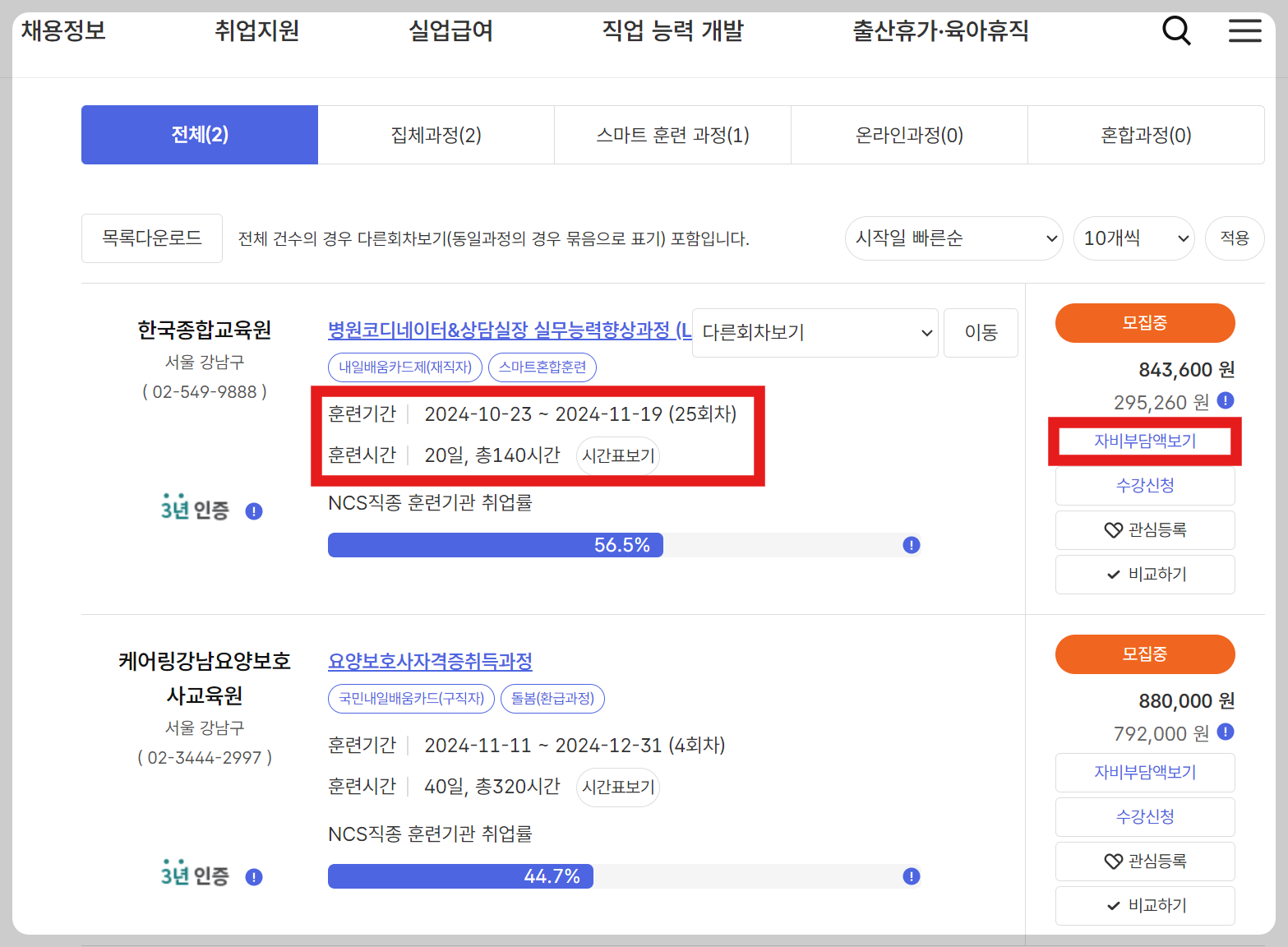This screenshot has height=947, width=1288.
Task: Click the info icon next to the 56.5% bar
Action: (911, 544)
